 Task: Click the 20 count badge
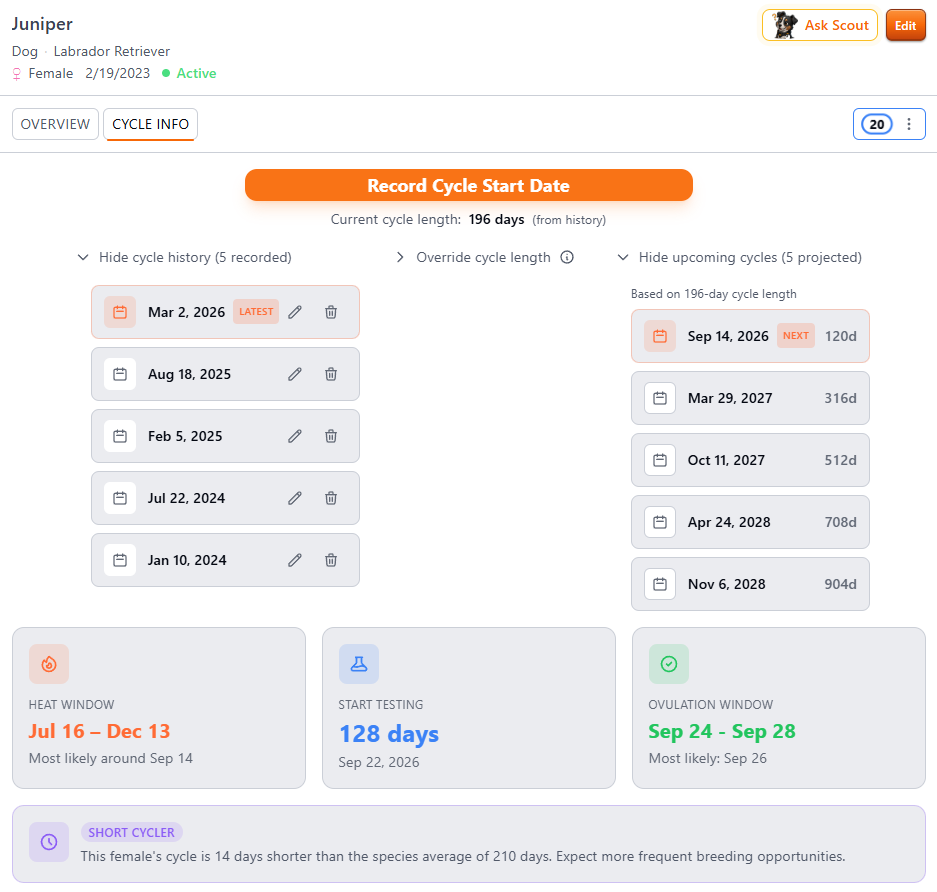point(877,124)
